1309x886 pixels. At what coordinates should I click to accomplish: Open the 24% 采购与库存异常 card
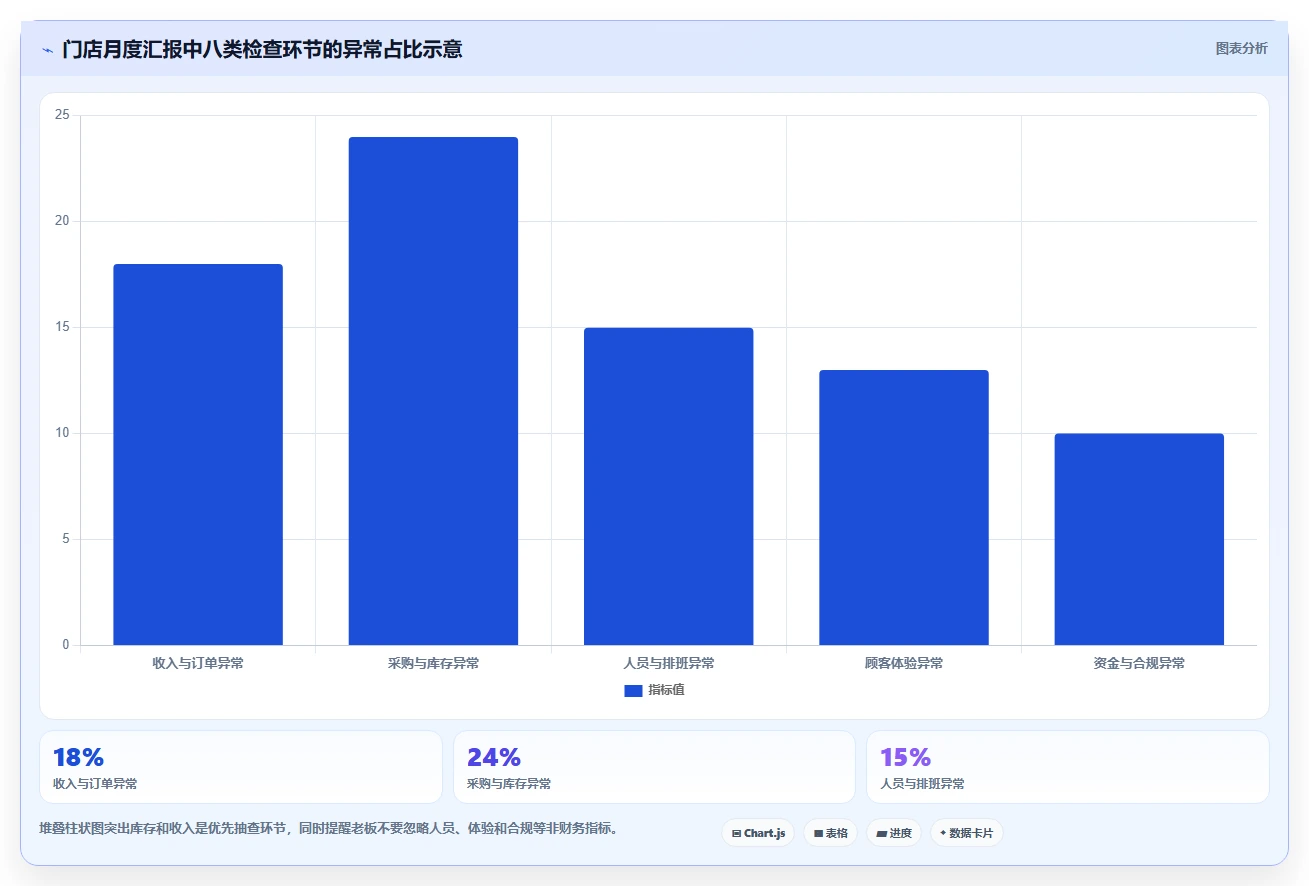pyautogui.click(x=654, y=767)
